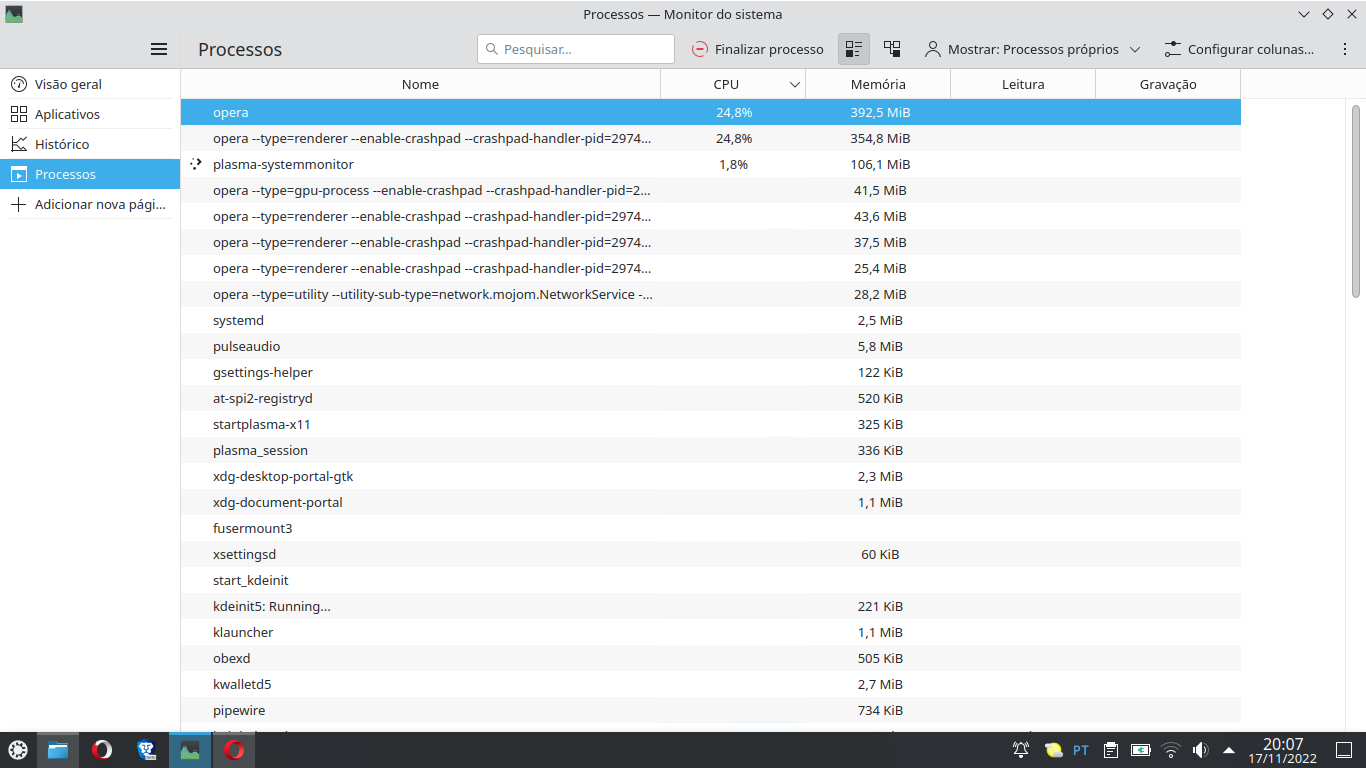Select at-spi2-registryd process row
Viewport: 1366px width, 768px height.
pyautogui.click(x=711, y=398)
